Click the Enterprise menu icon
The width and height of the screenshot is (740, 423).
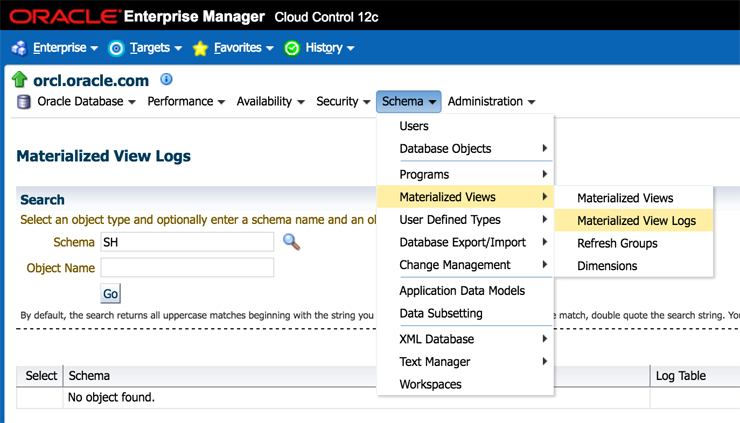click(19, 48)
